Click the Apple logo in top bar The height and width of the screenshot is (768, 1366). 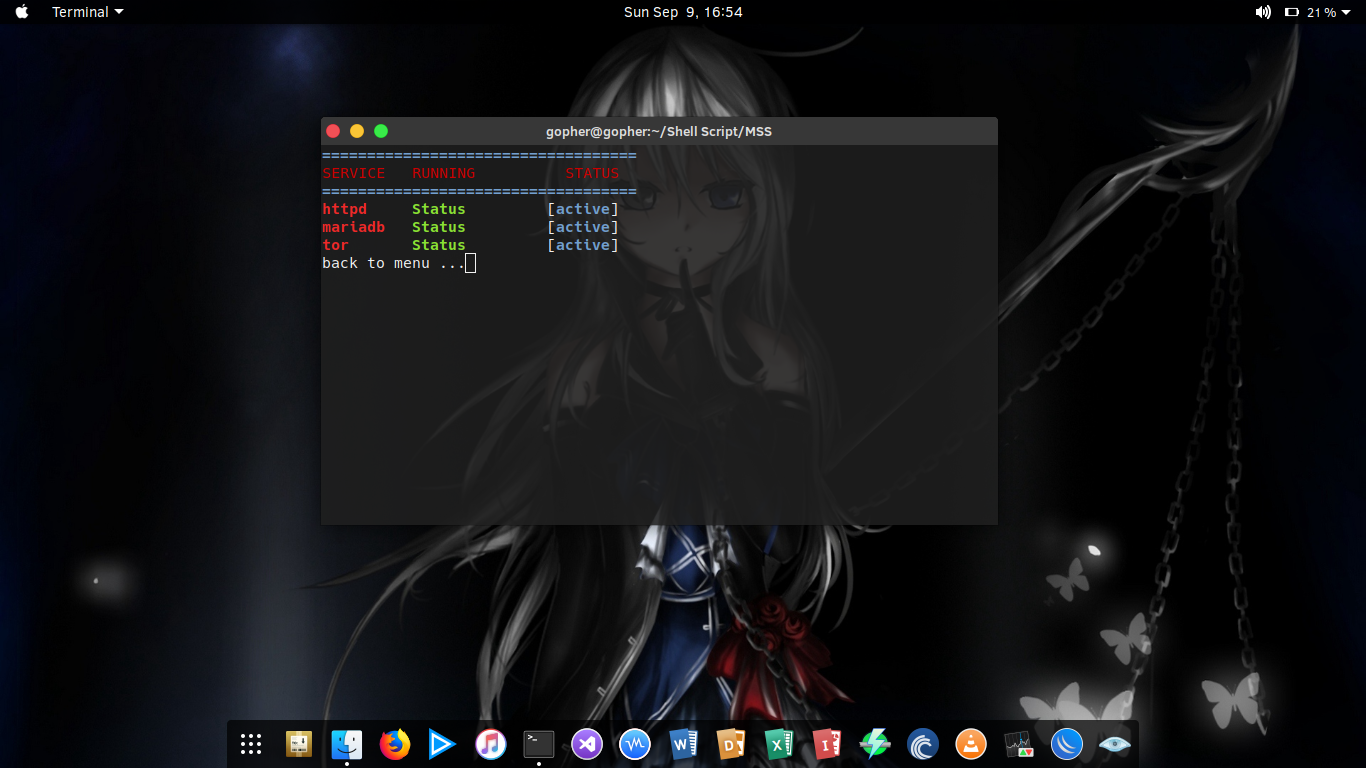[22, 12]
